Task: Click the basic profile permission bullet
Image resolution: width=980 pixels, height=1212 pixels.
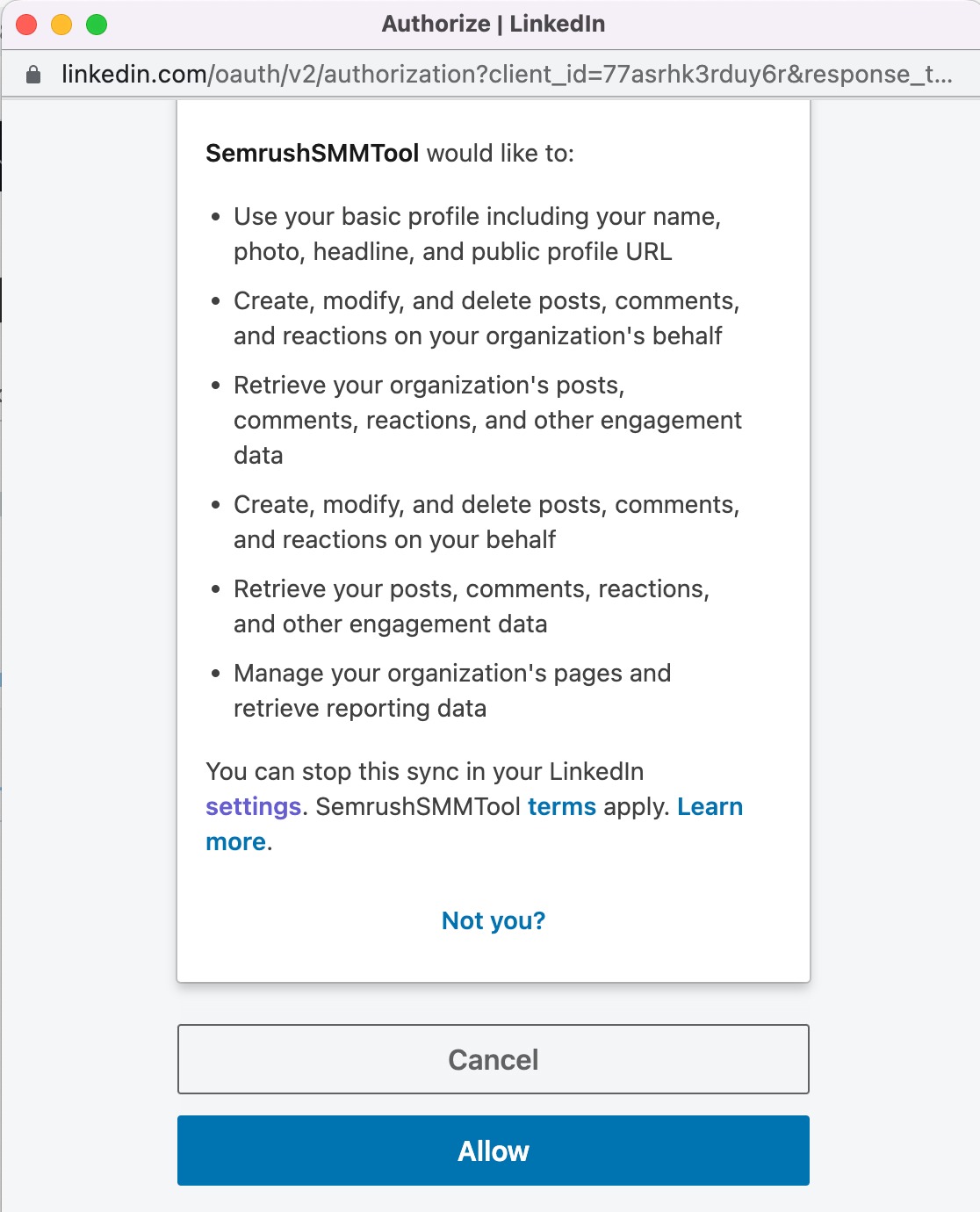Action: click(x=479, y=234)
